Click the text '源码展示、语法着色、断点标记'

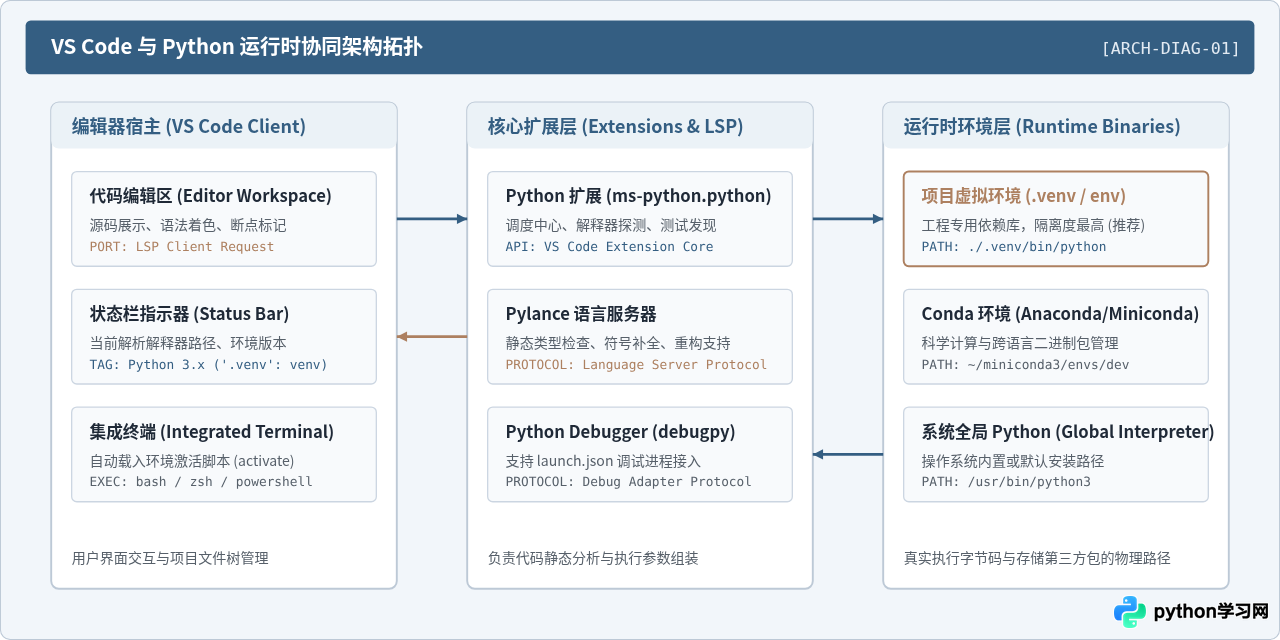tap(188, 225)
